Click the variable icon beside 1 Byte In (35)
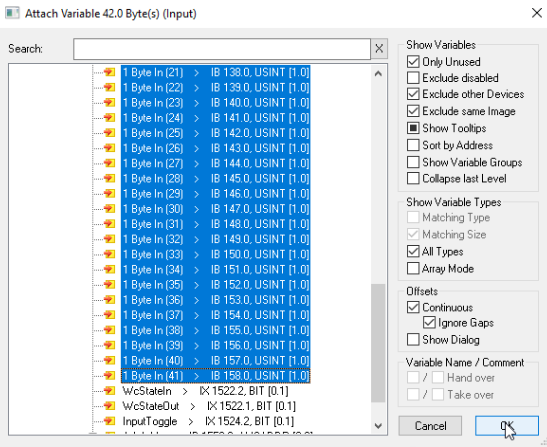The width and height of the screenshot is (547, 447). pyautogui.click(x=110, y=284)
